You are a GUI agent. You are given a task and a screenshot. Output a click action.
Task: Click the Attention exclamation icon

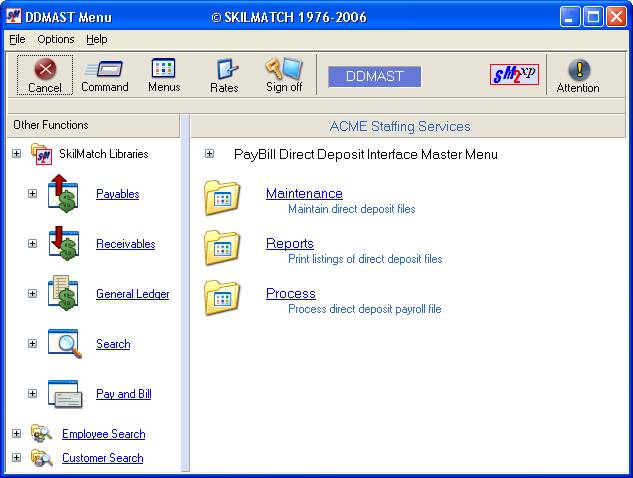point(579,70)
